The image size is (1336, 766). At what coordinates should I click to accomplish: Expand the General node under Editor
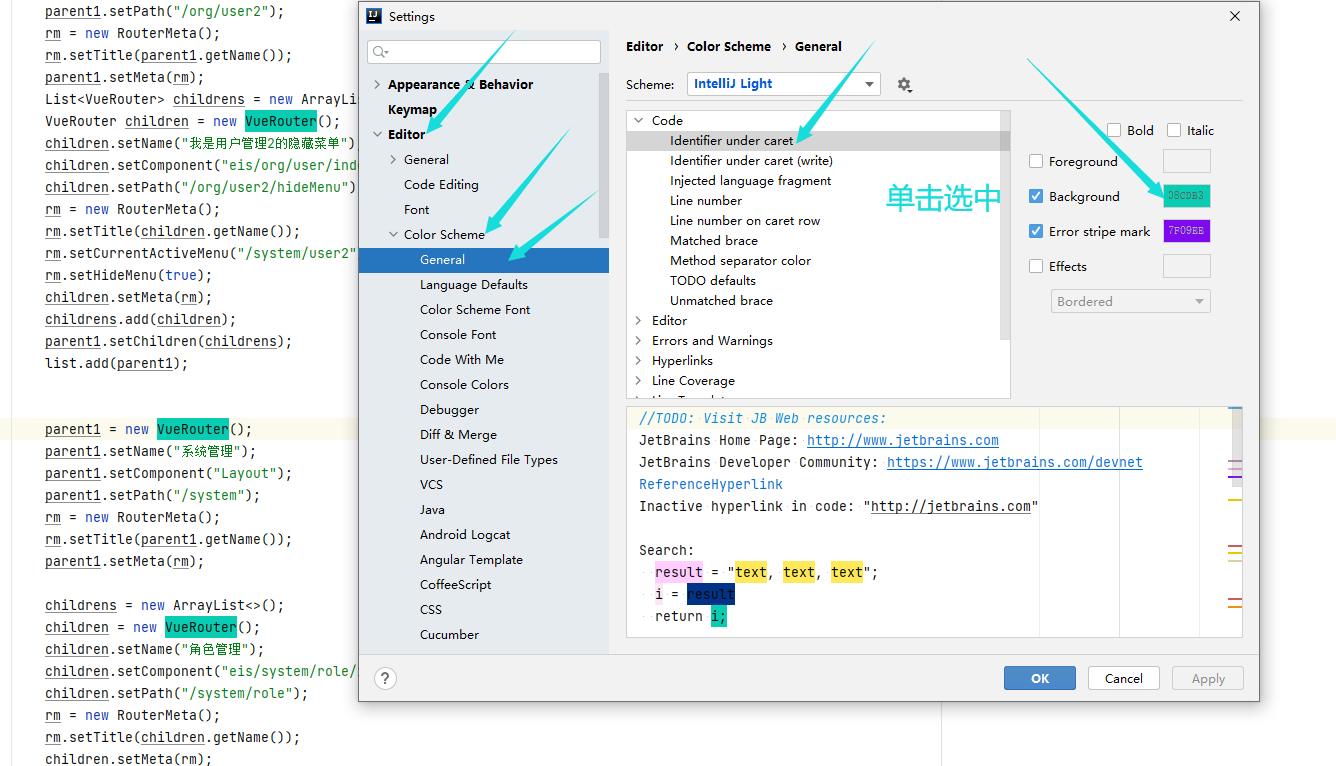(394, 159)
